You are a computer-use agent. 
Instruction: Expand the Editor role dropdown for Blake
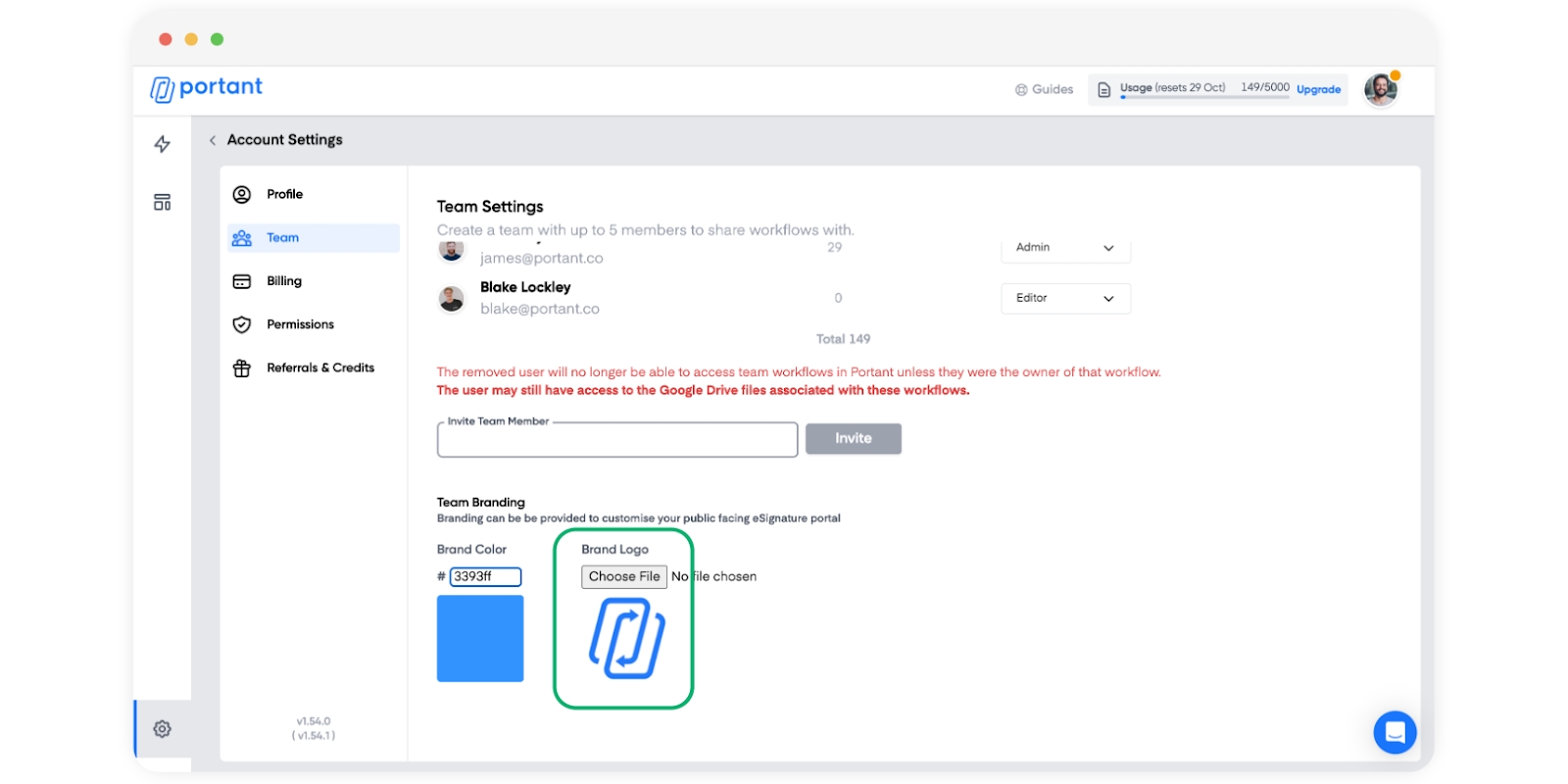[x=1065, y=299]
